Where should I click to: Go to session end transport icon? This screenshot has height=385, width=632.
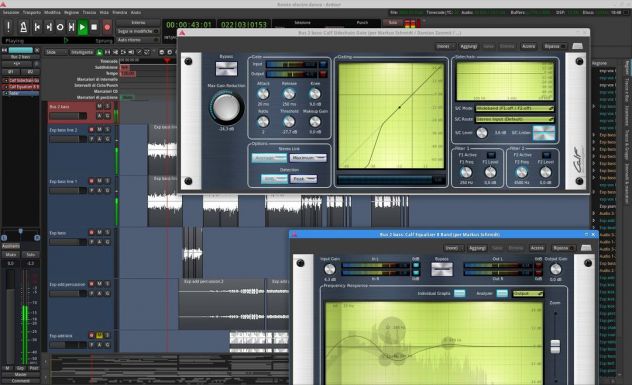tap(49, 27)
